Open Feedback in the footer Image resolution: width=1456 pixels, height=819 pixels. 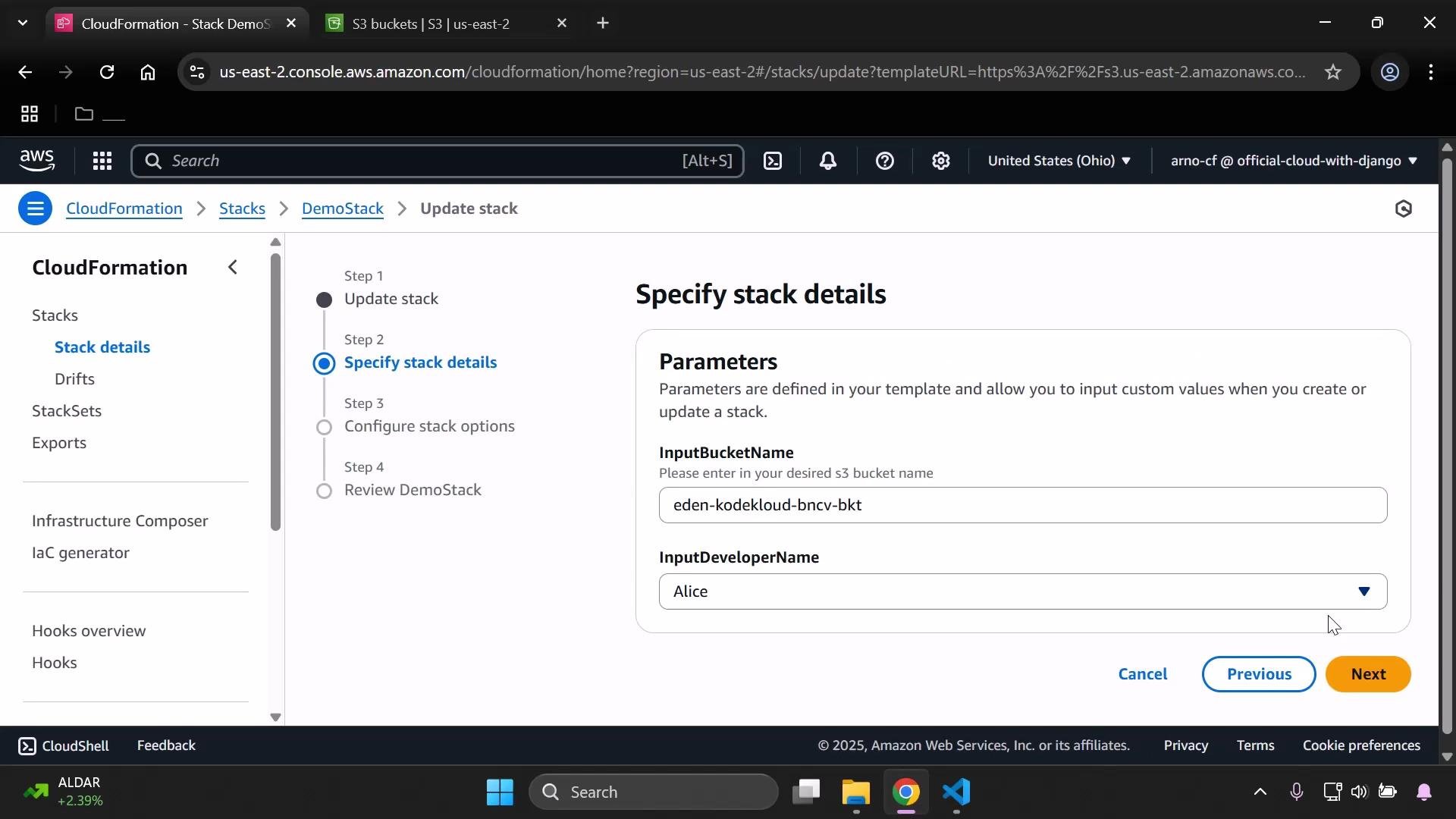166,746
